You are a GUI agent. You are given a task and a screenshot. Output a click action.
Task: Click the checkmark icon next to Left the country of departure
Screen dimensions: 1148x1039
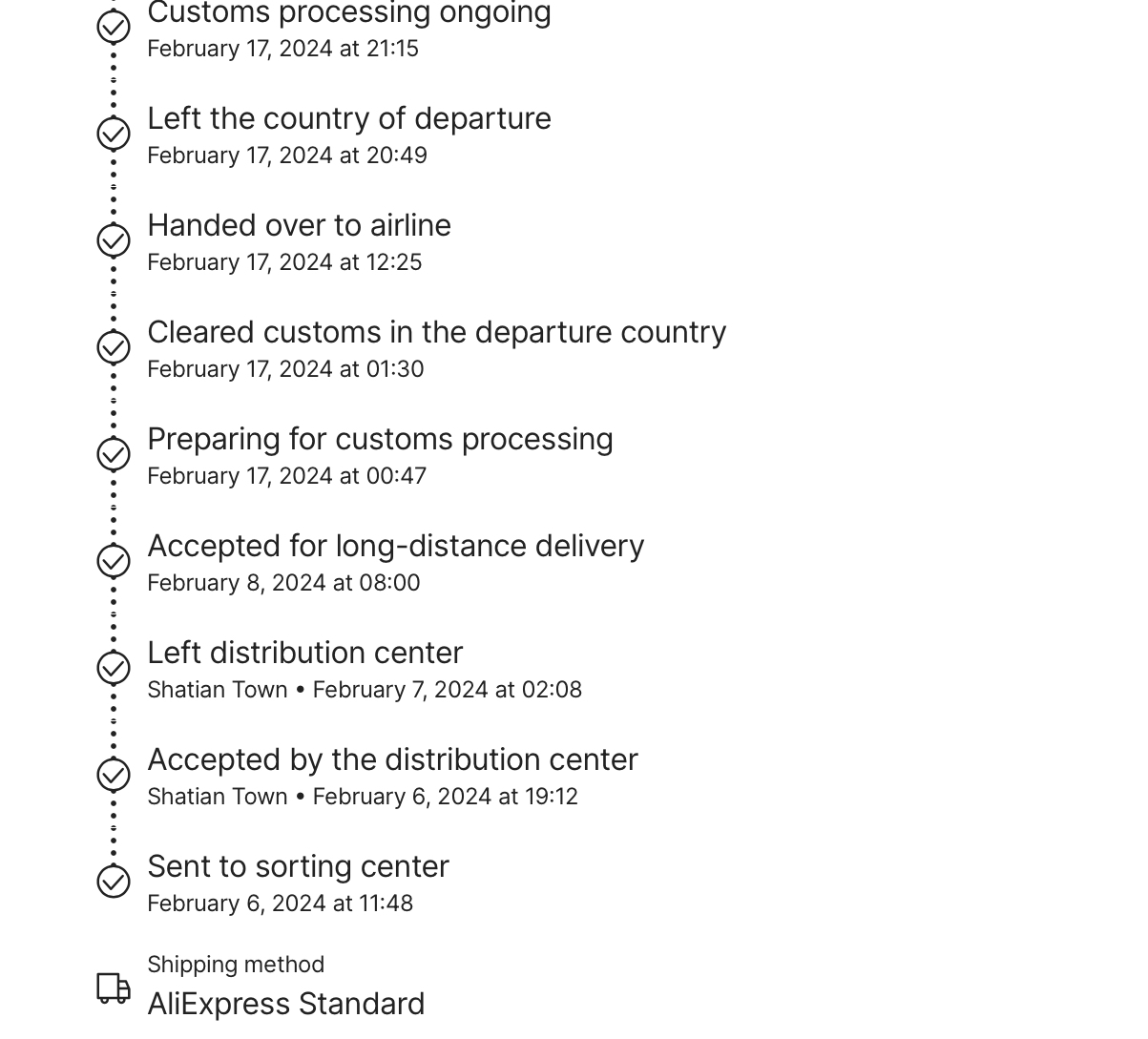[114, 134]
